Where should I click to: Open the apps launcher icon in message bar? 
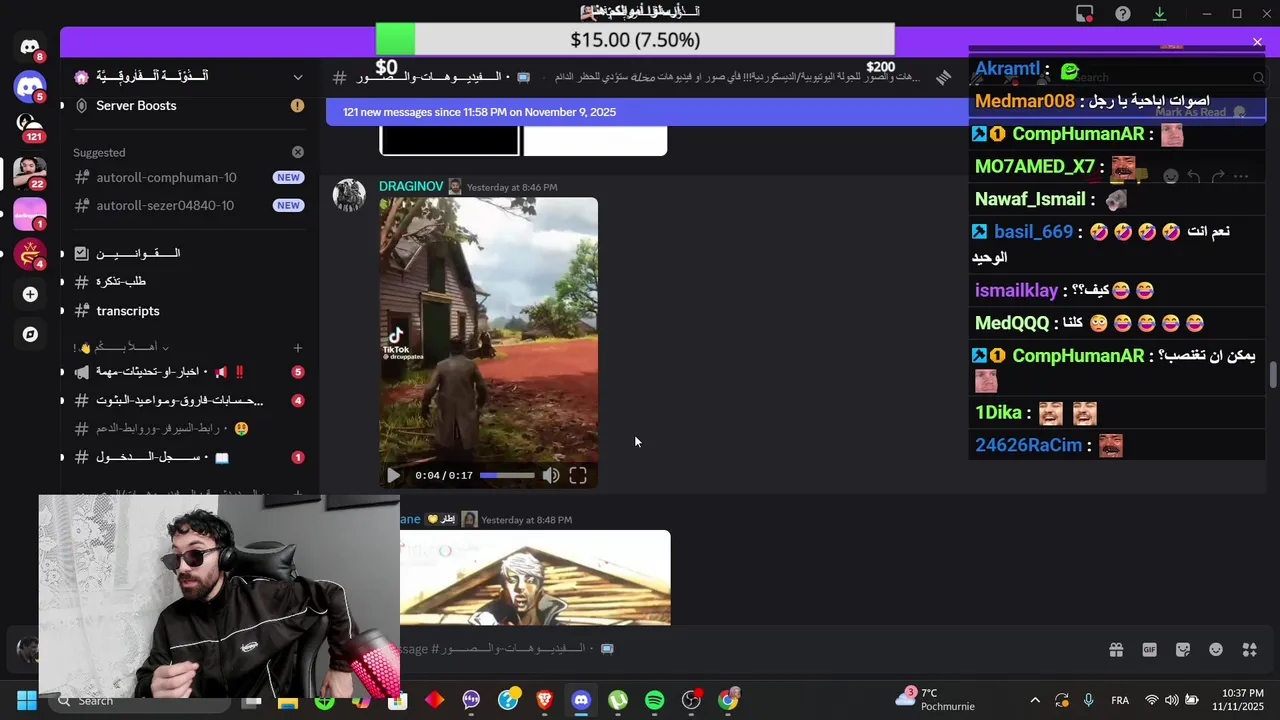[x=1249, y=649]
